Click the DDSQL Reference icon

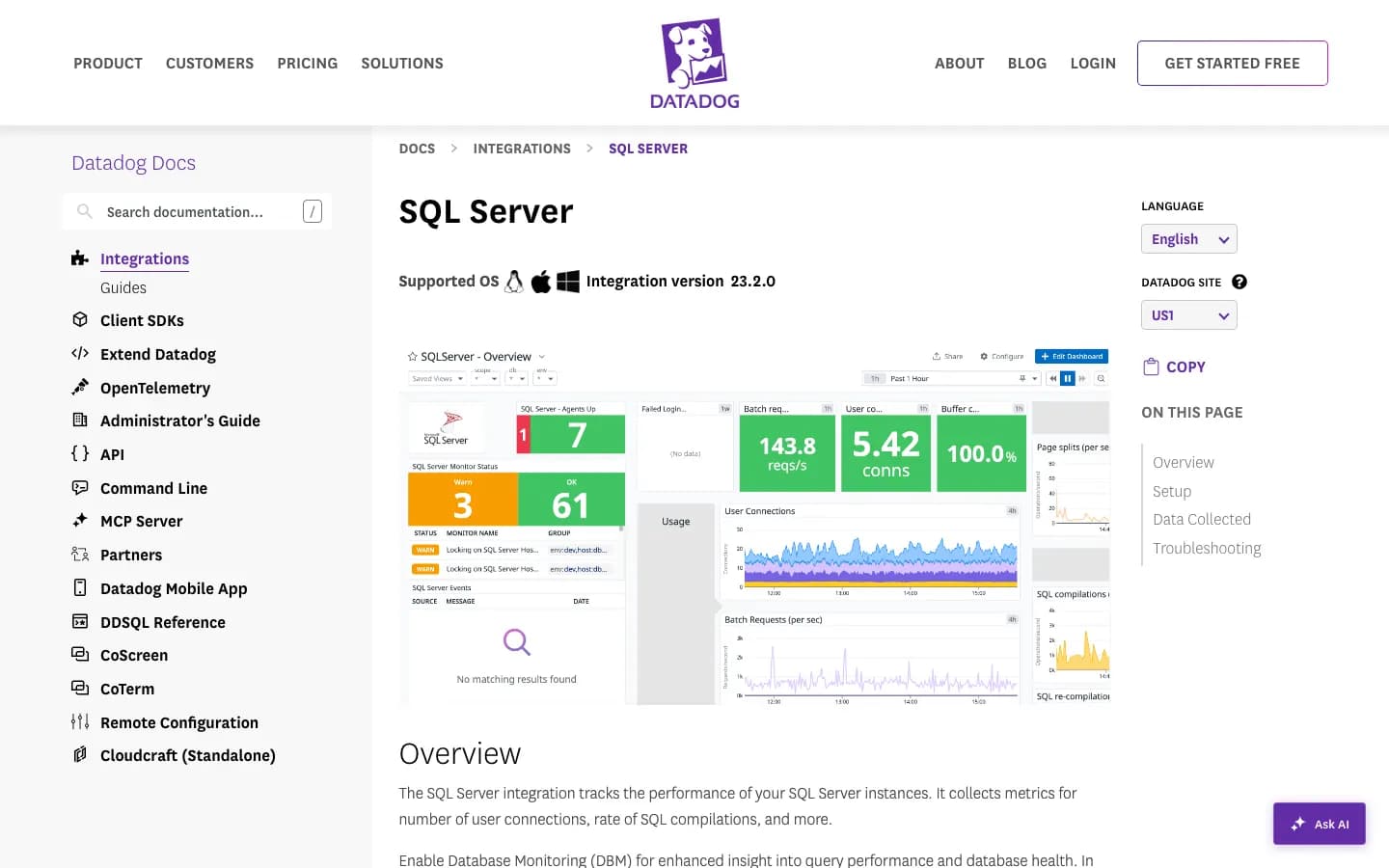(80, 621)
